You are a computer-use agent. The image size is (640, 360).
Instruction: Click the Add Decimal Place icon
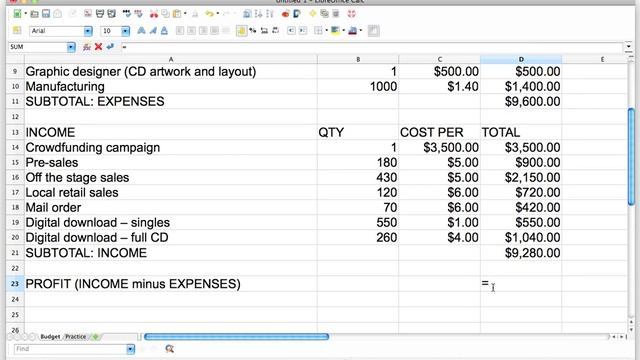[x=264, y=31]
